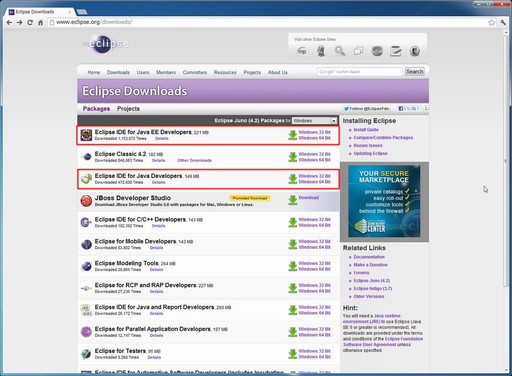Open the Resources menu item

tap(225, 72)
